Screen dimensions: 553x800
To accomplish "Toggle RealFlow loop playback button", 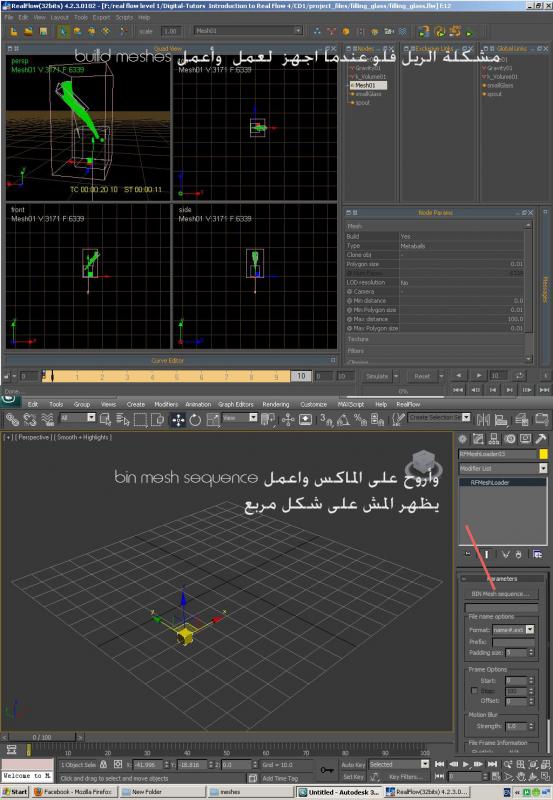I will coord(519,376).
